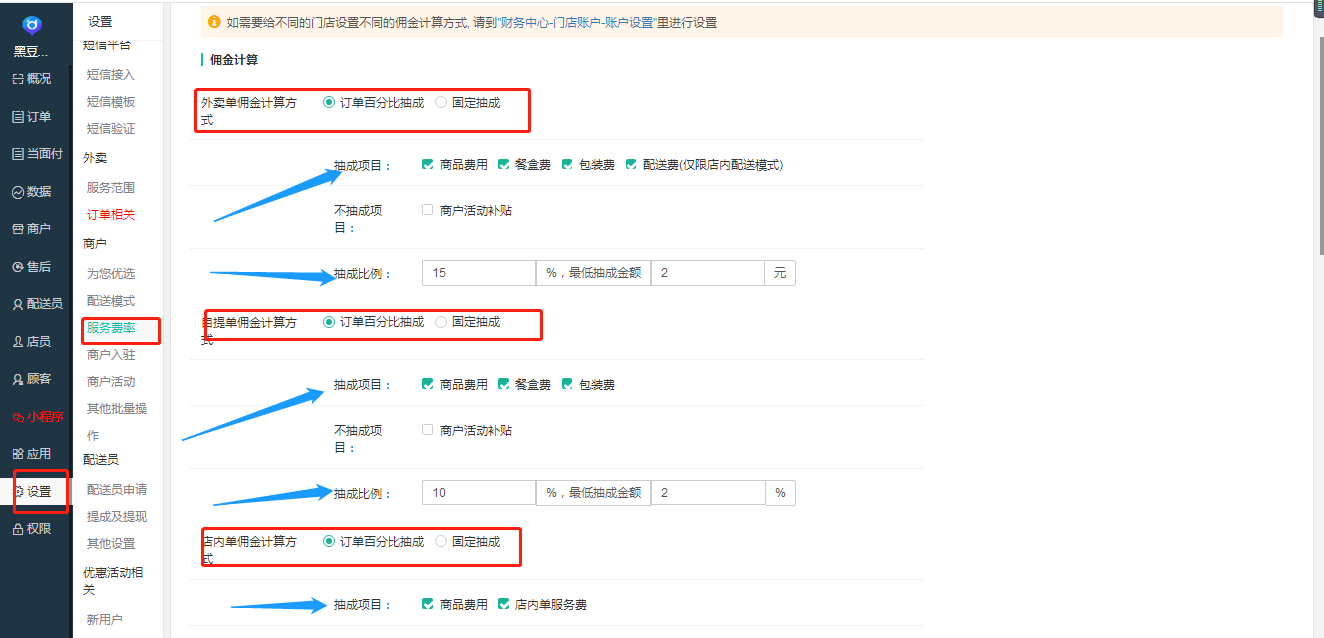The height and width of the screenshot is (638, 1324).
Task: Open 配送员申请 submenu item
Action: click(x=117, y=490)
